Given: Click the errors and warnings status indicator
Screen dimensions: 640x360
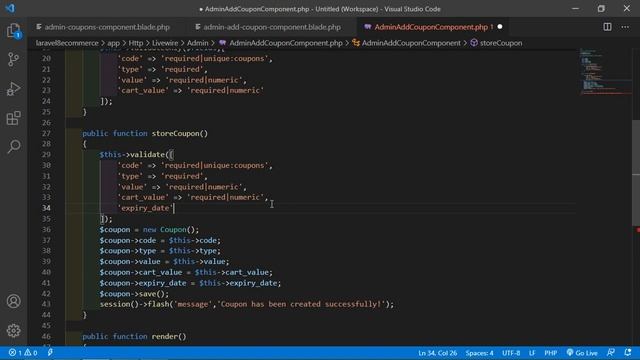Looking at the screenshot, I should point(23,353).
